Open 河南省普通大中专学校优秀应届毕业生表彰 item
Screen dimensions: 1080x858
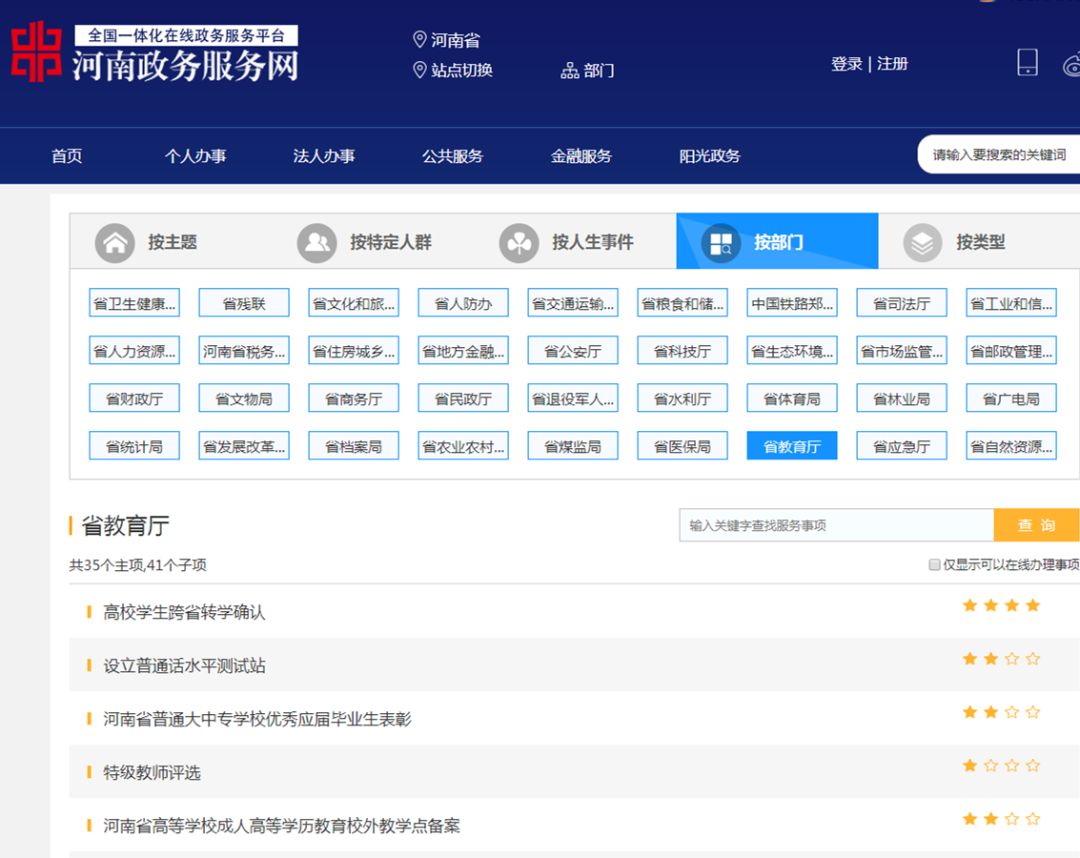point(257,719)
